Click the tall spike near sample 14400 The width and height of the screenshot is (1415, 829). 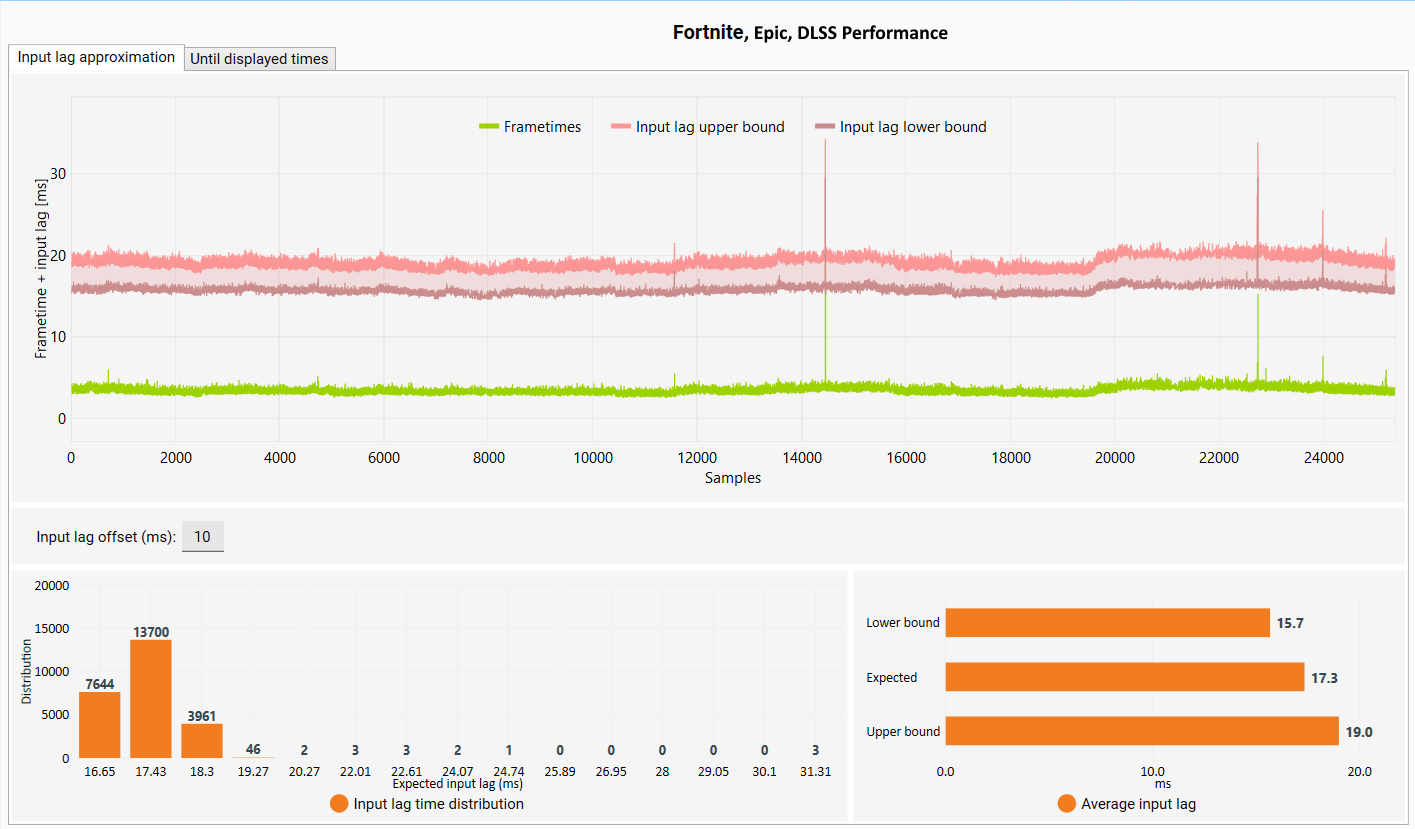pos(825,200)
